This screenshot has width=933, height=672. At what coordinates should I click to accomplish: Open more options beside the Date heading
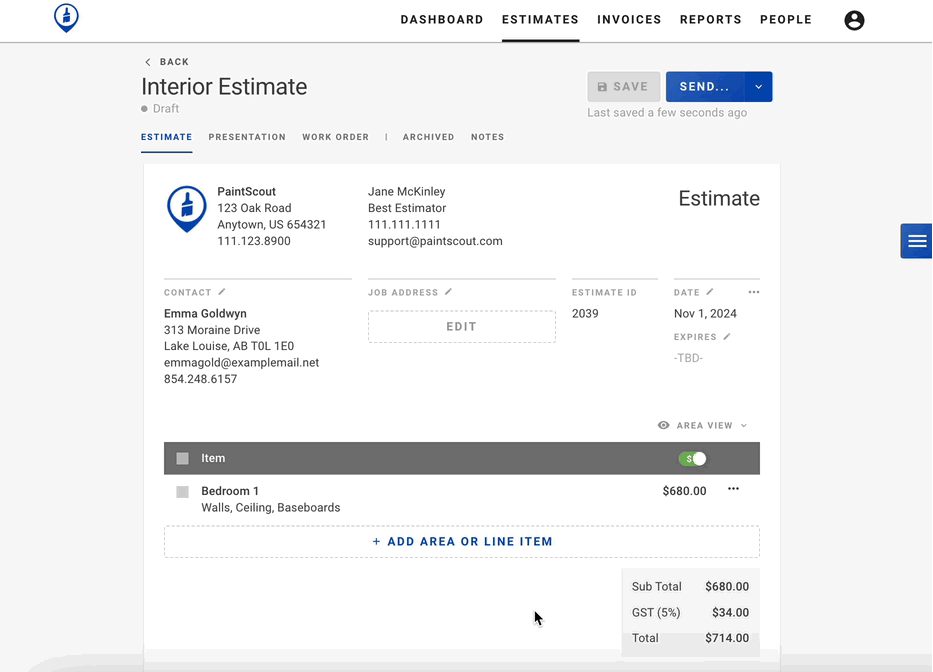point(754,292)
